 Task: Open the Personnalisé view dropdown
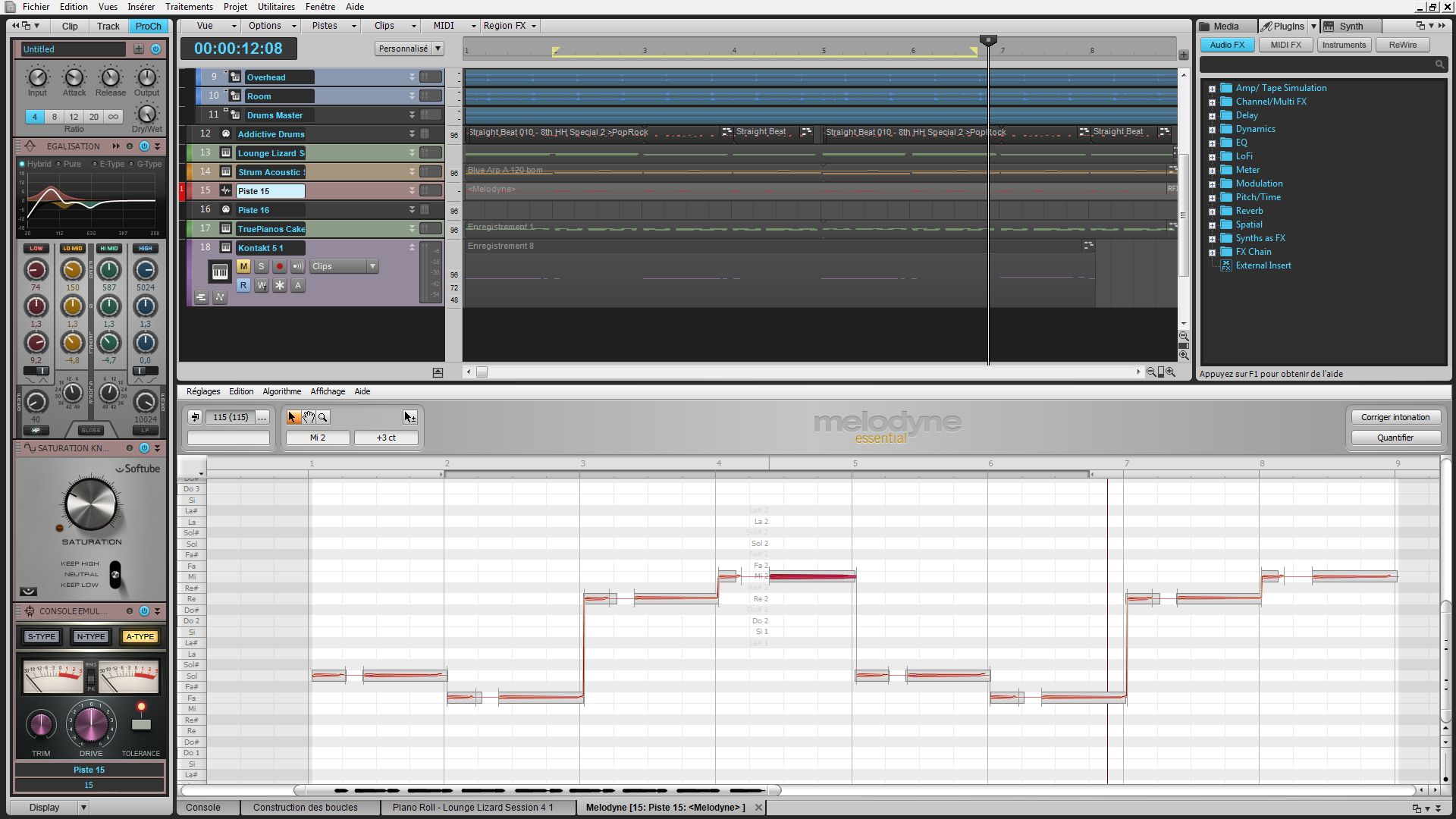click(x=438, y=49)
